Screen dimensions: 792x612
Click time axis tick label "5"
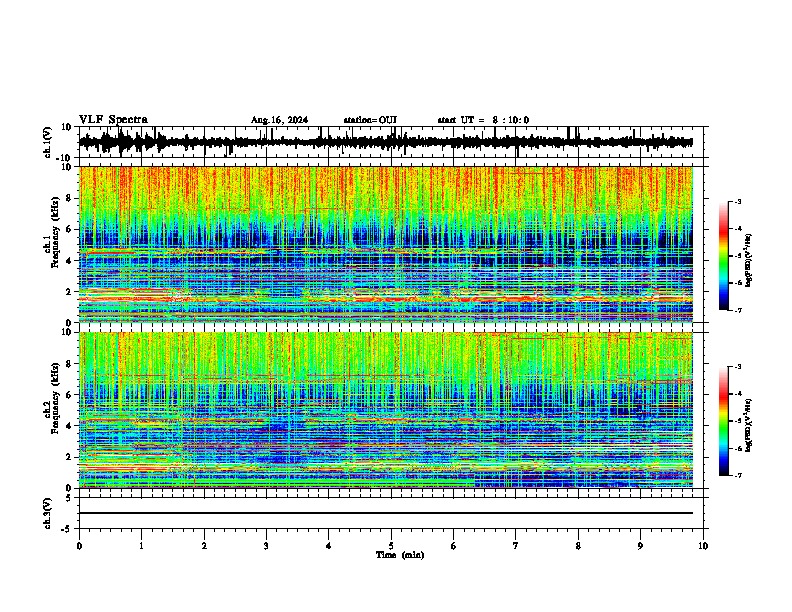pos(391,546)
